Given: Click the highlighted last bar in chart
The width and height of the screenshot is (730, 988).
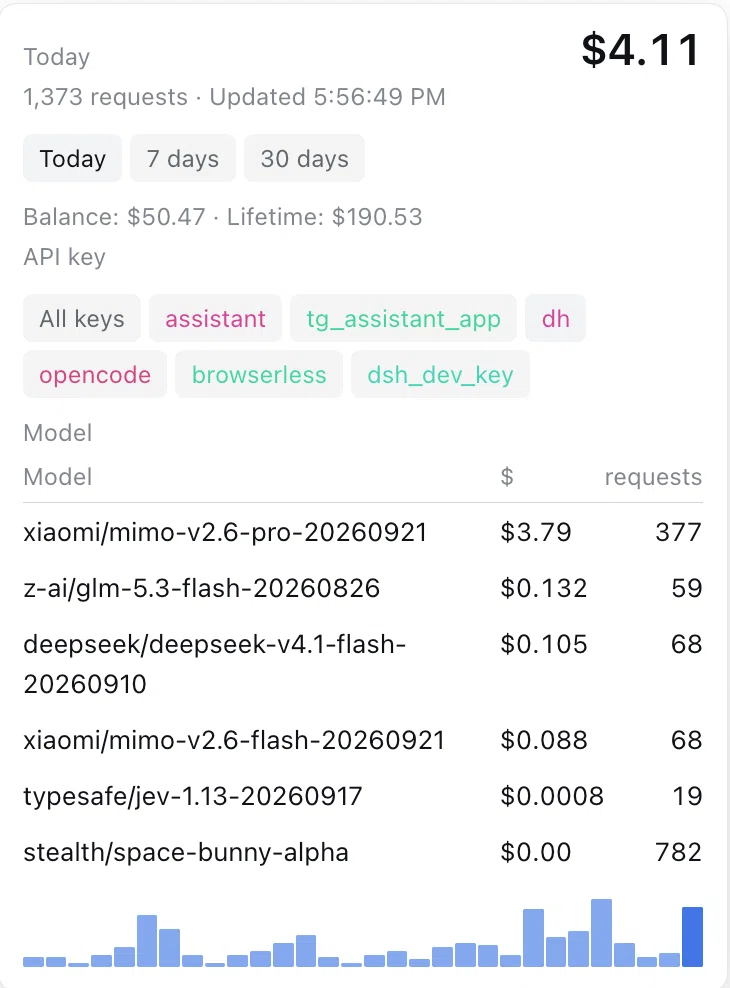Looking at the screenshot, I should pyautogui.click(x=692, y=936).
